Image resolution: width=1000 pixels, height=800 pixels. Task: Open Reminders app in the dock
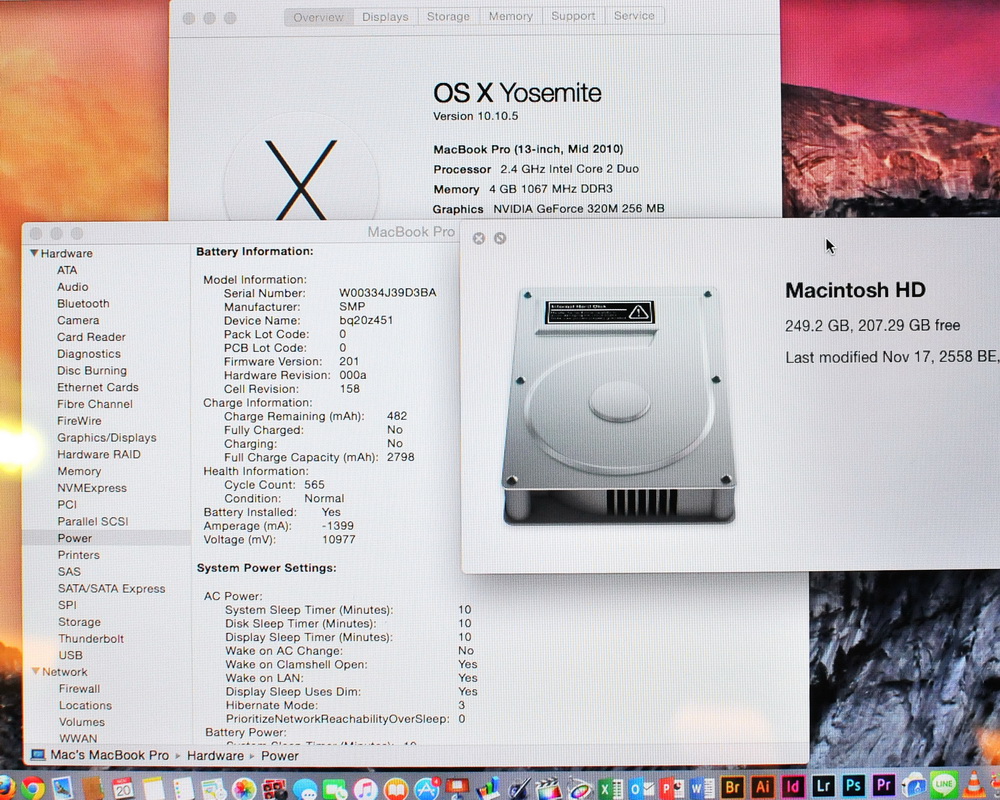[x=183, y=788]
